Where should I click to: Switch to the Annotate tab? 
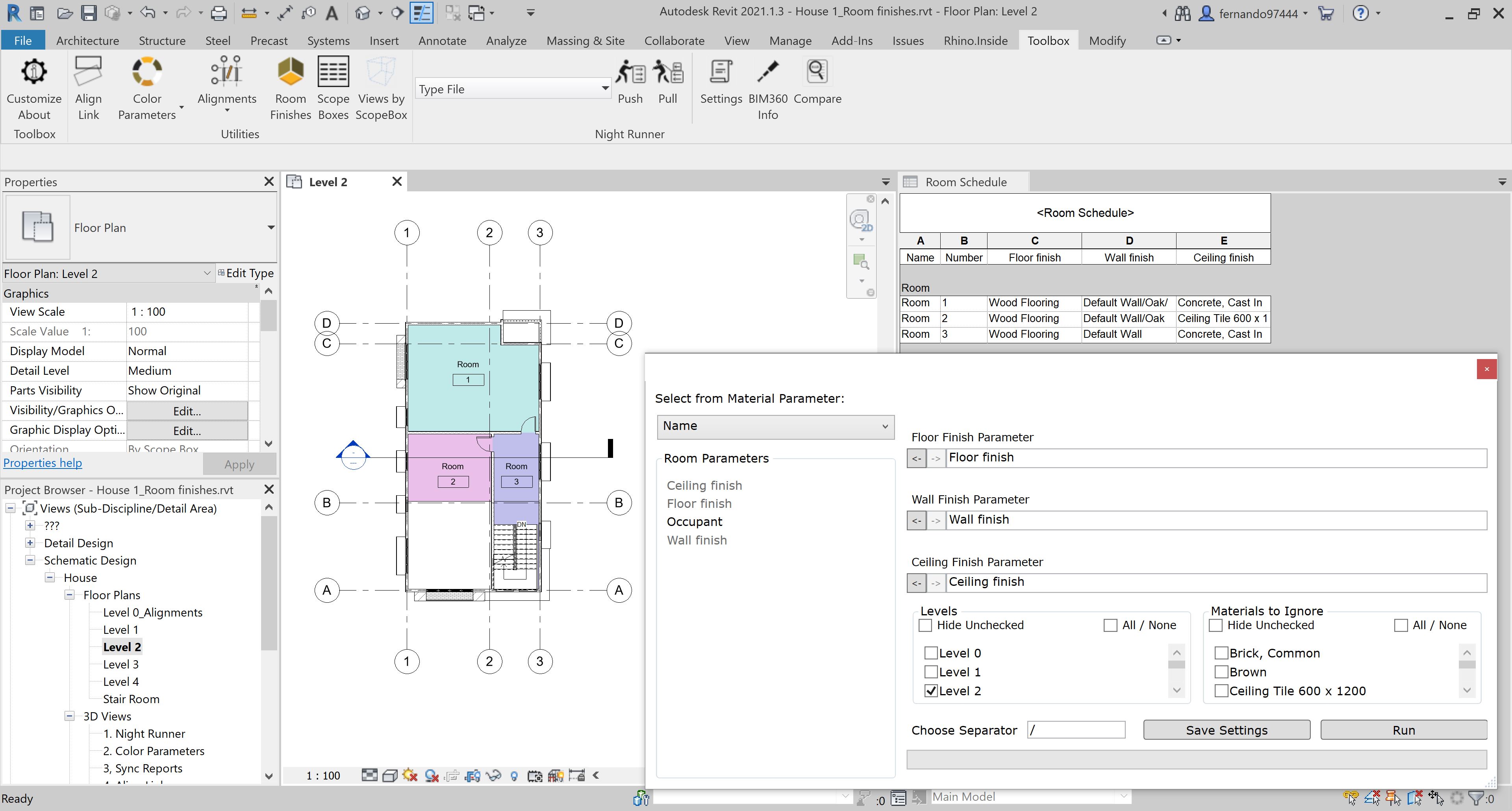[x=442, y=41]
